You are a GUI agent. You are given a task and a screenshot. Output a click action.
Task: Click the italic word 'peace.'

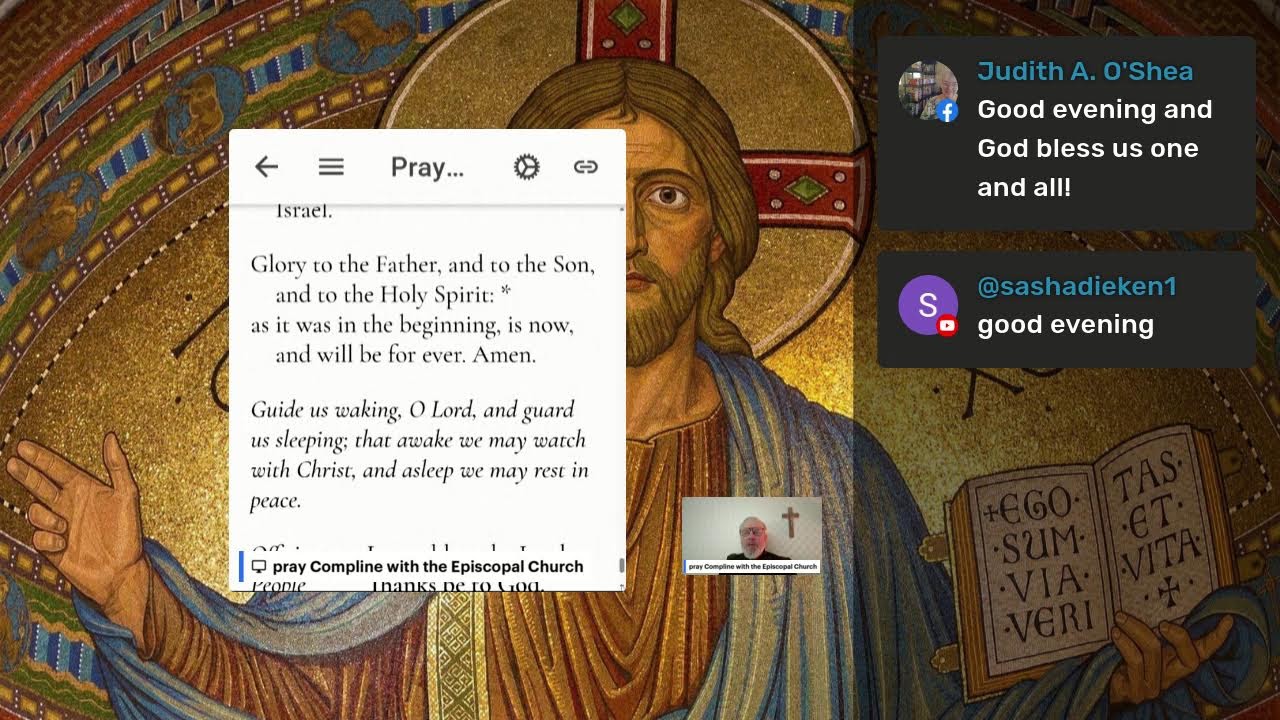click(275, 501)
